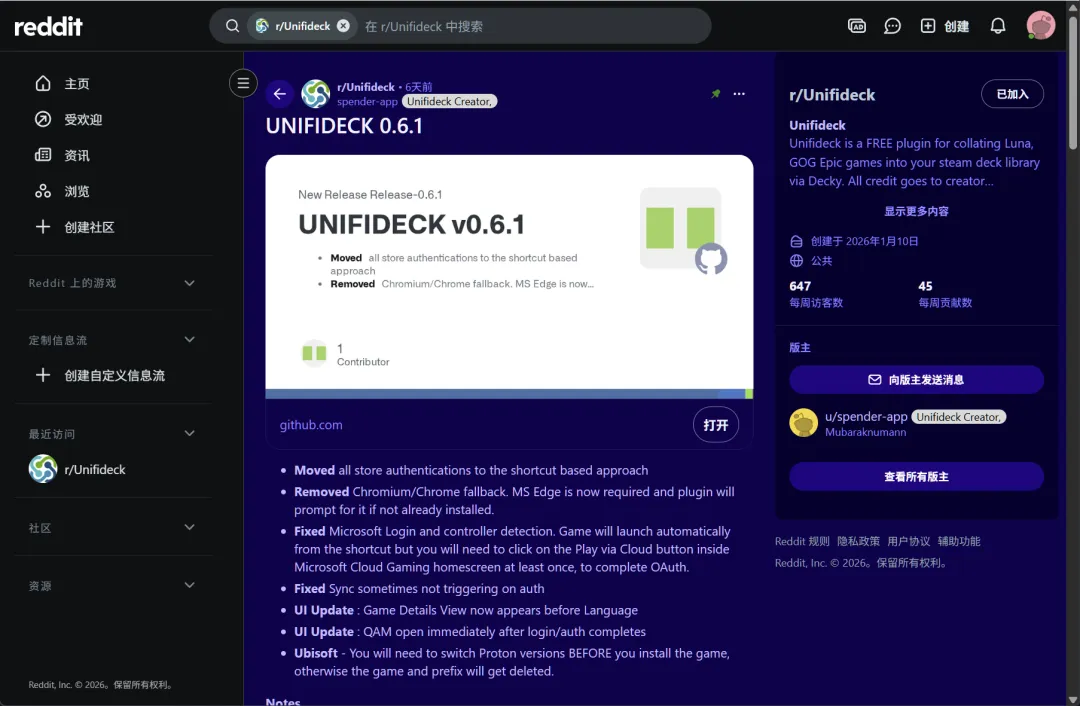
Task: Open the user avatar menu
Action: (x=1040, y=26)
